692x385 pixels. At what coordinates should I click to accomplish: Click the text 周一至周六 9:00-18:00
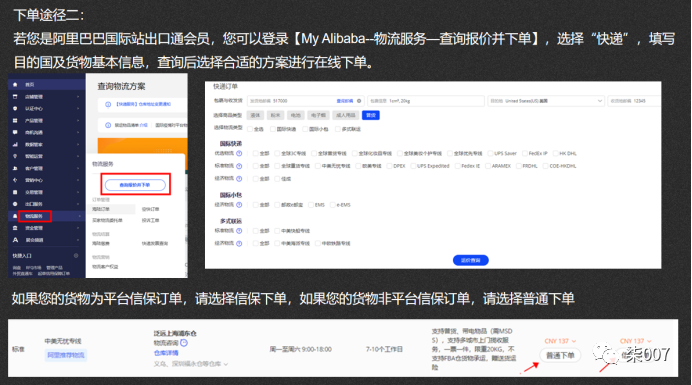coord(301,349)
